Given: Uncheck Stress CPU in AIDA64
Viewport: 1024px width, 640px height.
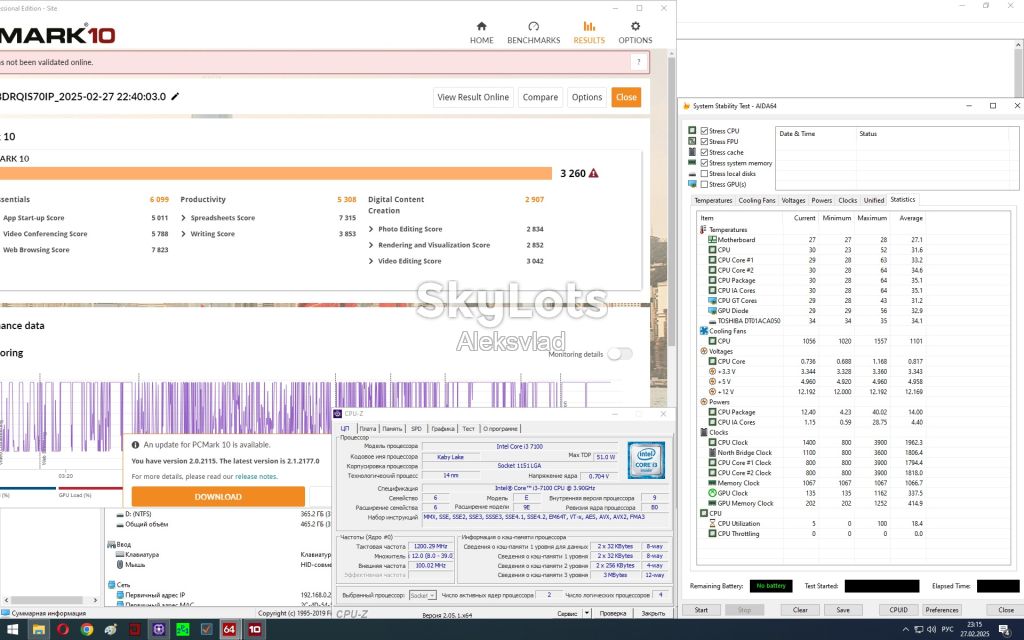Looking at the screenshot, I should [x=704, y=131].
